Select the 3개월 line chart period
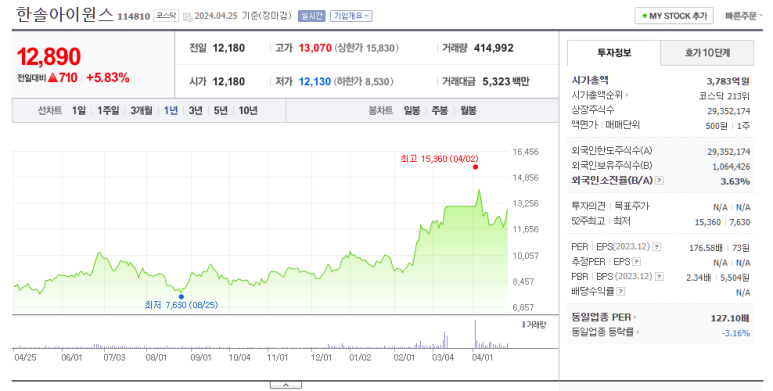This screenshot has width=773, height=391. point(141,110)
